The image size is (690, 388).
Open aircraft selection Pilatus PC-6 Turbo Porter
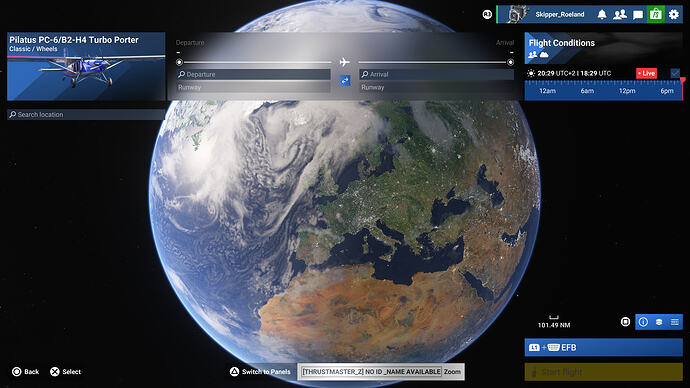(86, 66)
